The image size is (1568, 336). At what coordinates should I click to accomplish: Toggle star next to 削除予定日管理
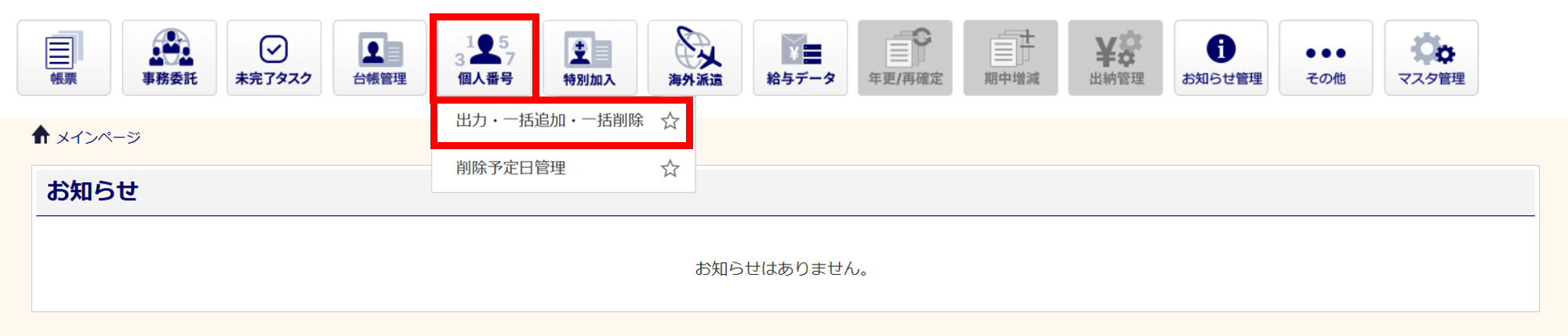670,168
